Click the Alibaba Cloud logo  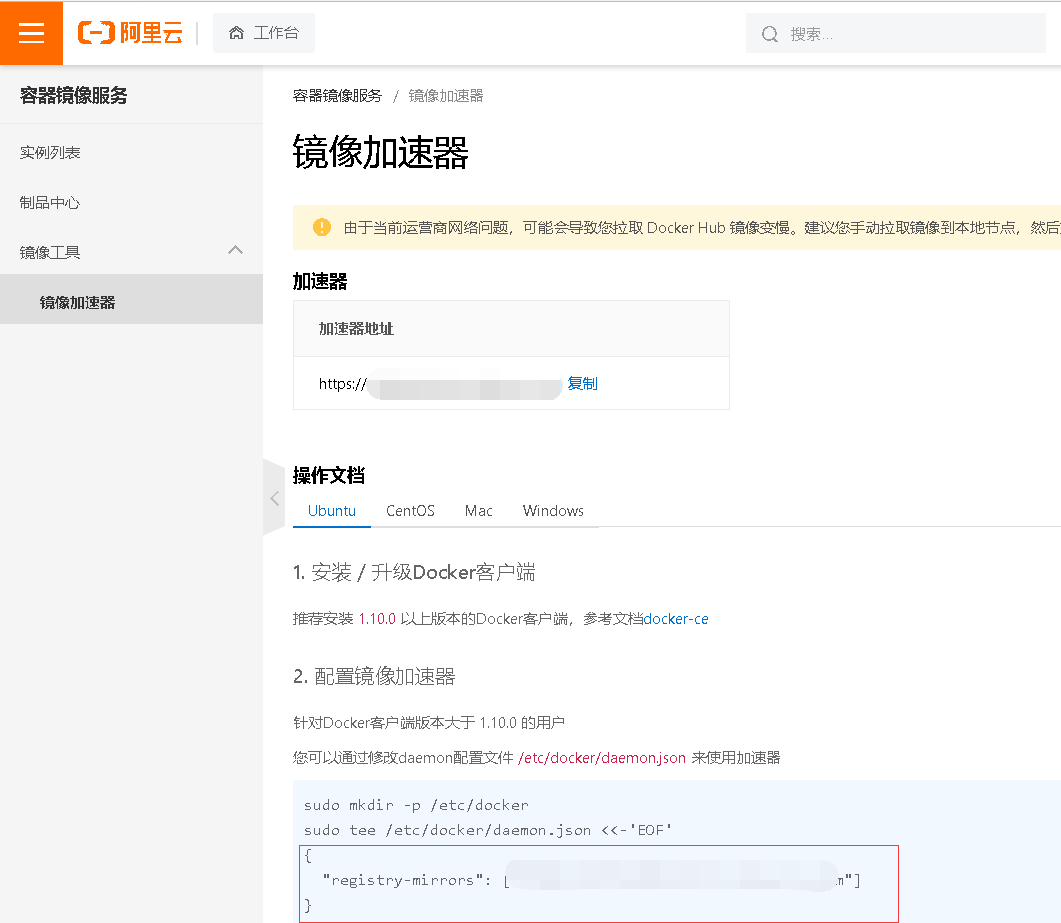coord(130,32)
